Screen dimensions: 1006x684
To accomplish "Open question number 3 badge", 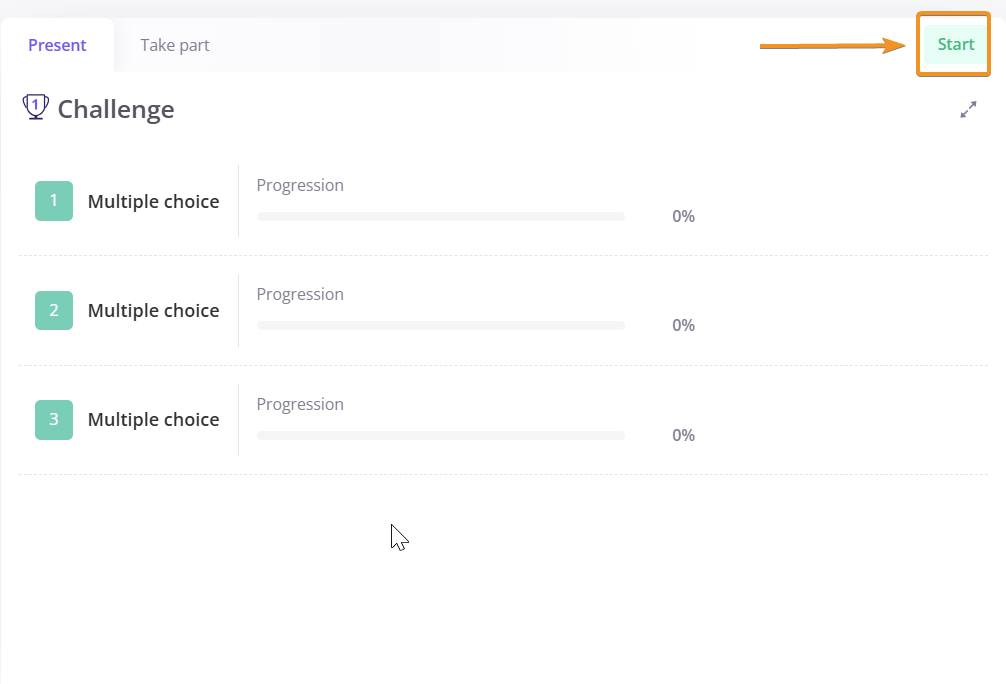I will click(54, 420).
